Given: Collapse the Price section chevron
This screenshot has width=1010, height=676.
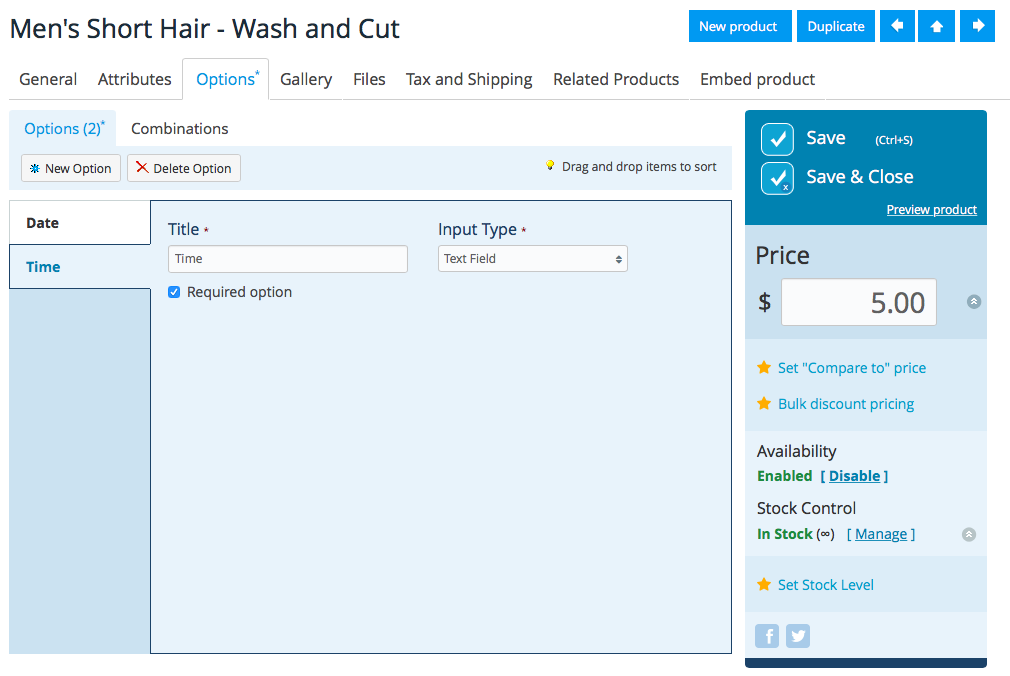Looking at the screenshot, I should [x=974, y=302].
